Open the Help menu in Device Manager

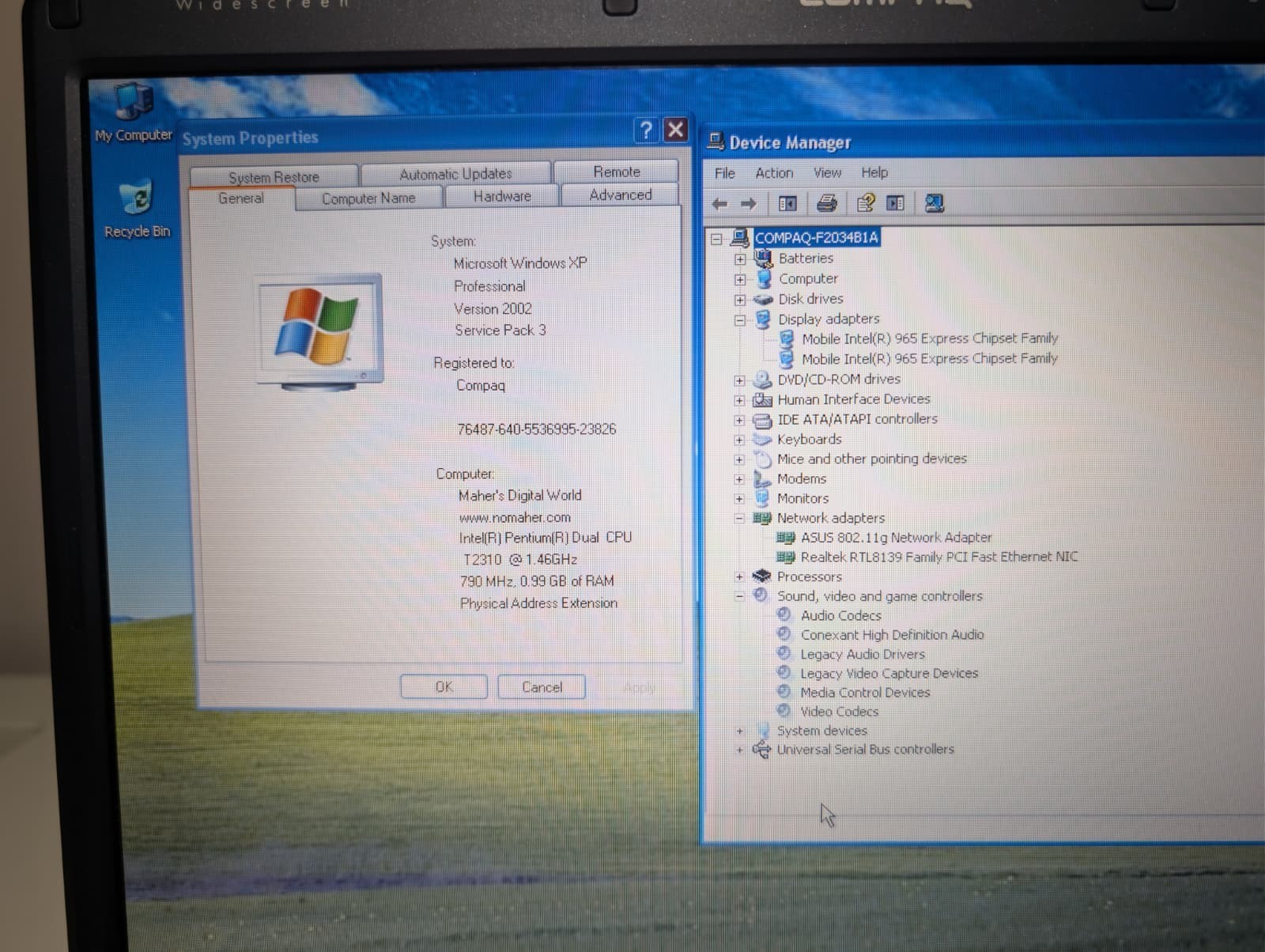(x=874, y=172)
